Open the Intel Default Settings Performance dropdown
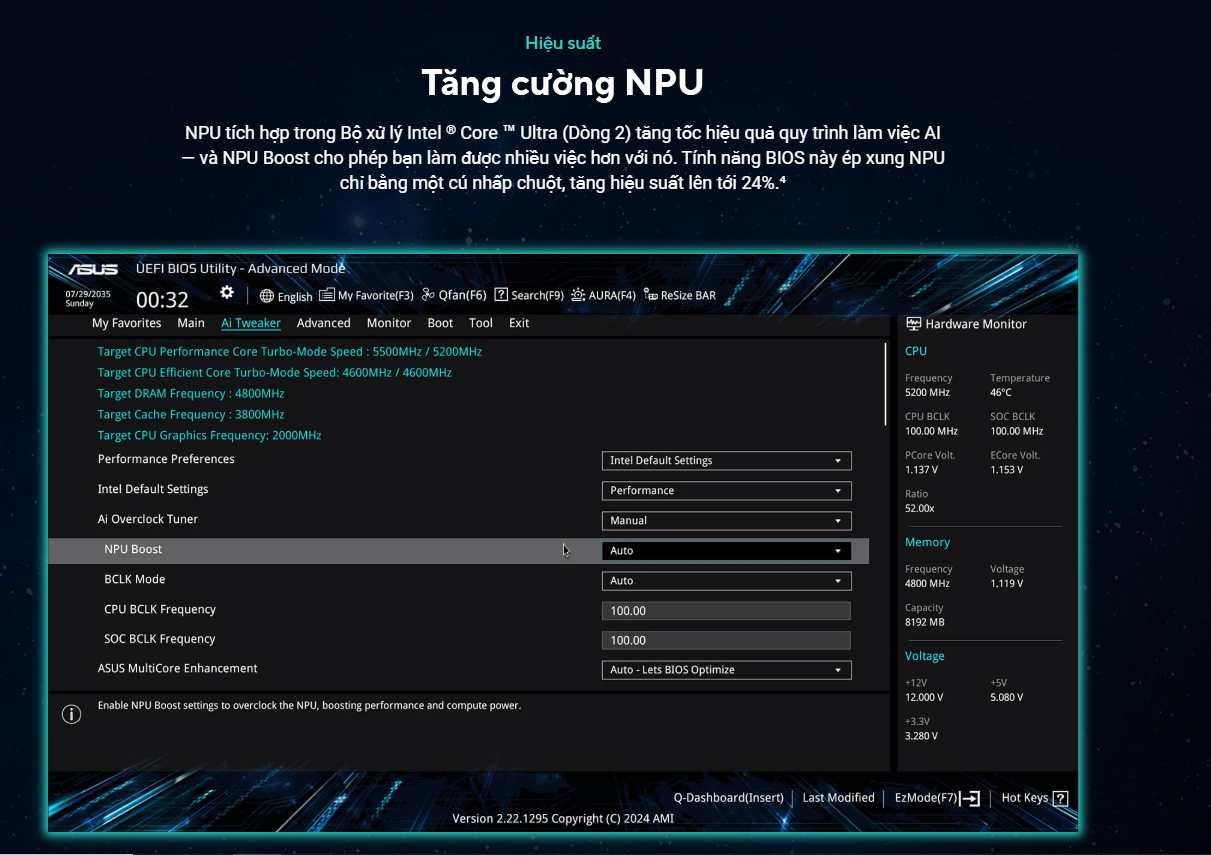1211x855 pixels. tap(727, 491)
